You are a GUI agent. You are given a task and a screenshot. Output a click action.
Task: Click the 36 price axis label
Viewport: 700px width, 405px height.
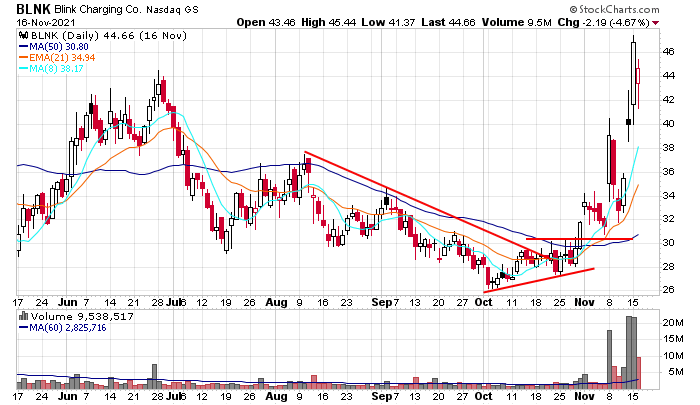pos(668,172)
